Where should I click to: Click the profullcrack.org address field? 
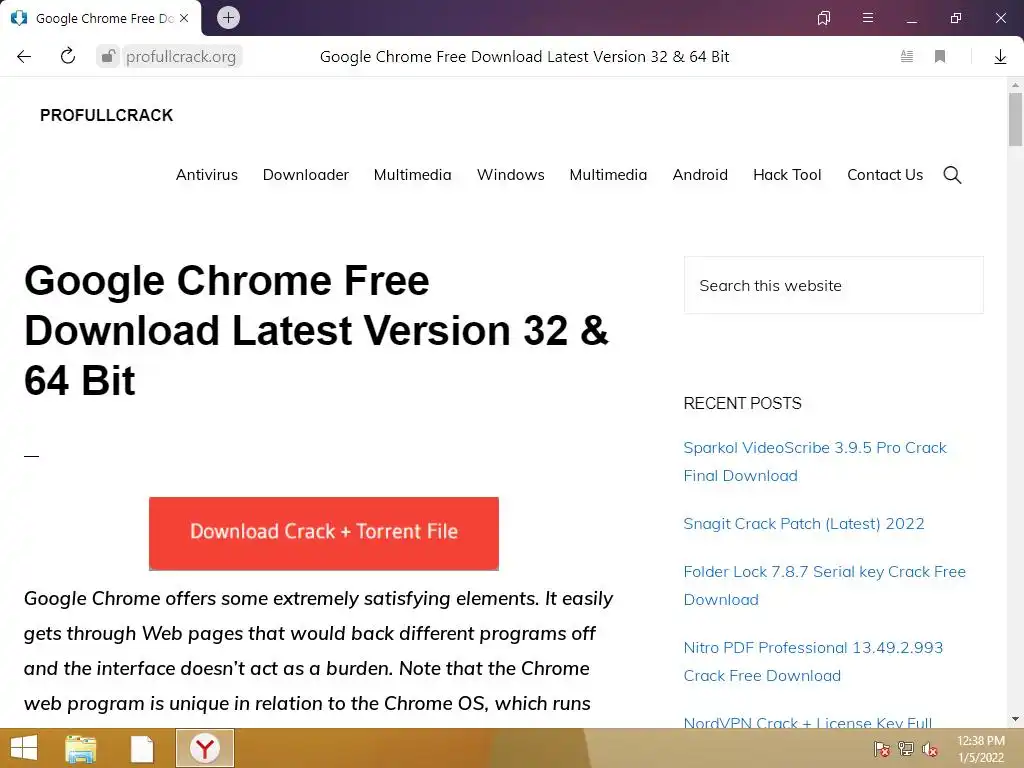coord(181,57)
